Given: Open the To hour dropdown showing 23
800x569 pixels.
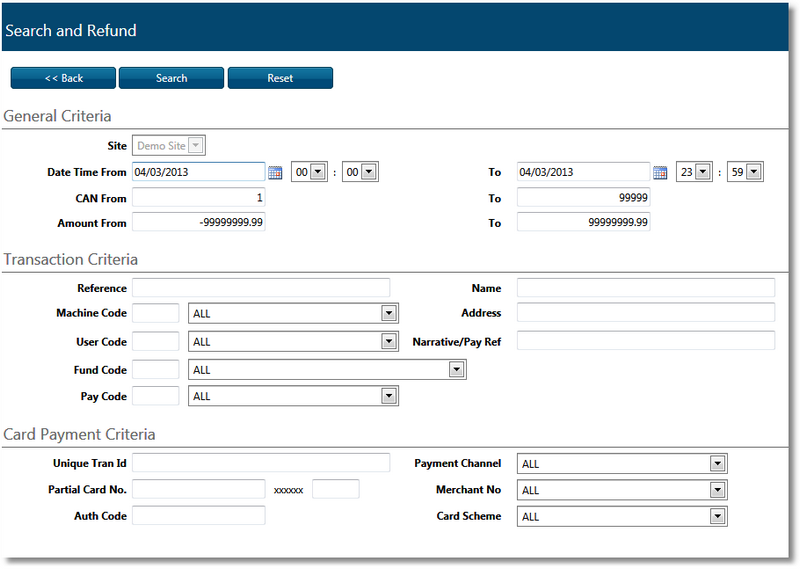Looking at the screenshot, I should [x=694, y=172].
